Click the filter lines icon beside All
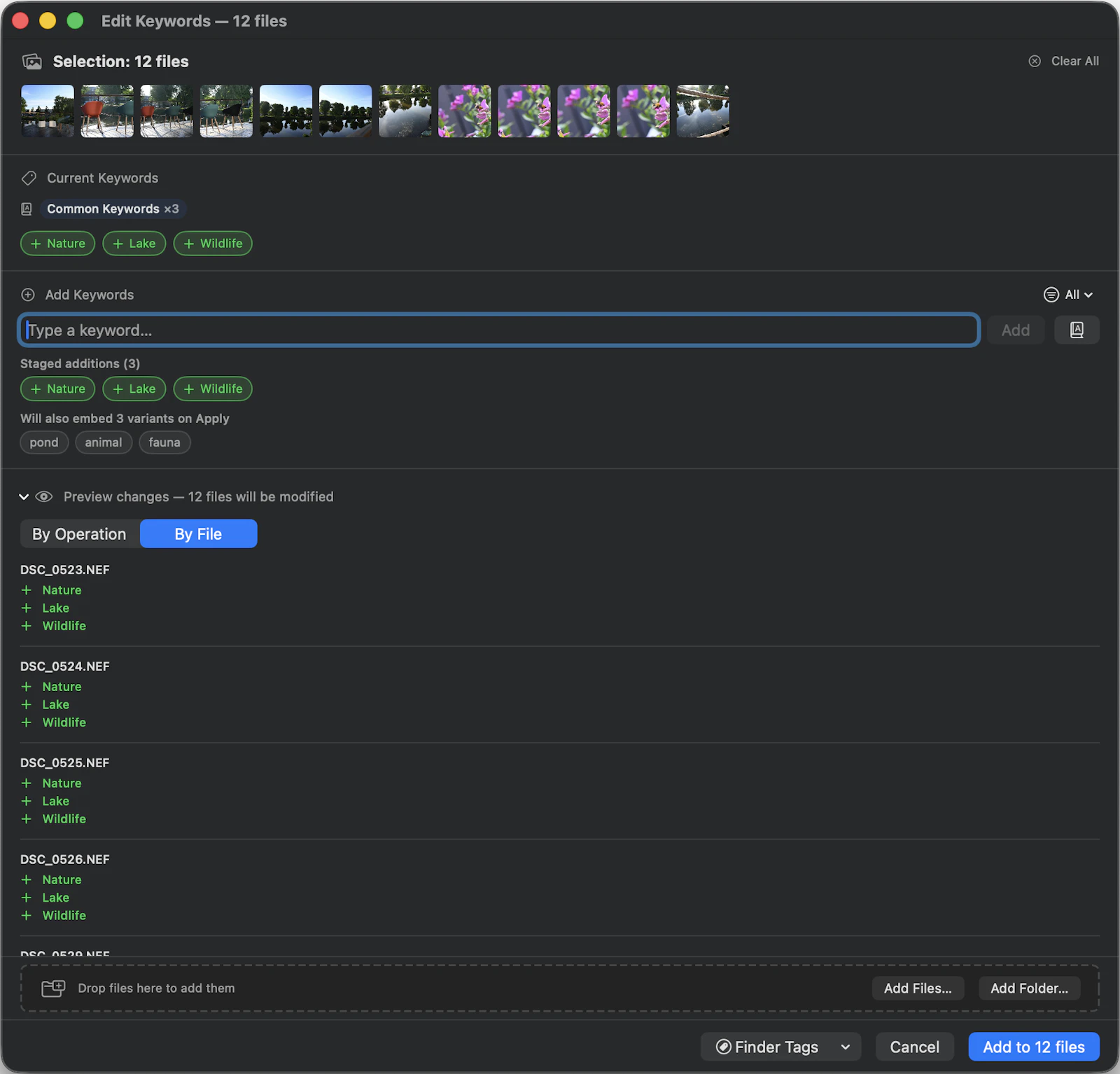Image resolution: width=1120 pixels, height=1074 pixels. coord(1051,295)
